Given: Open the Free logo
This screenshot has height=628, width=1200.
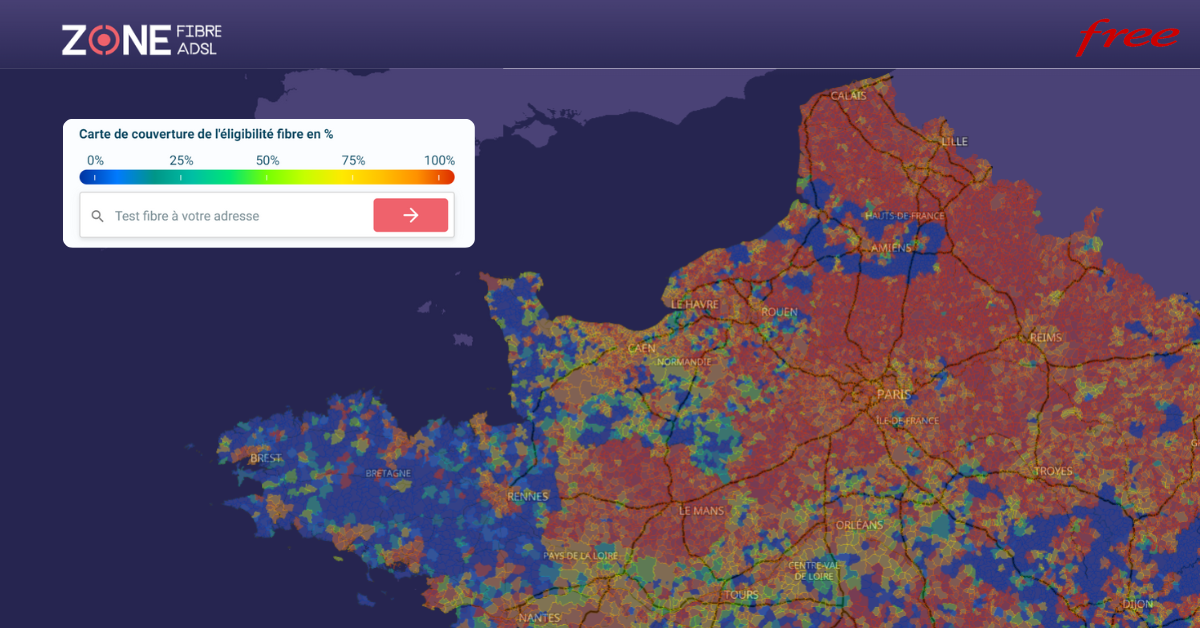Looking at the screenshot, I should (1128, 36).
